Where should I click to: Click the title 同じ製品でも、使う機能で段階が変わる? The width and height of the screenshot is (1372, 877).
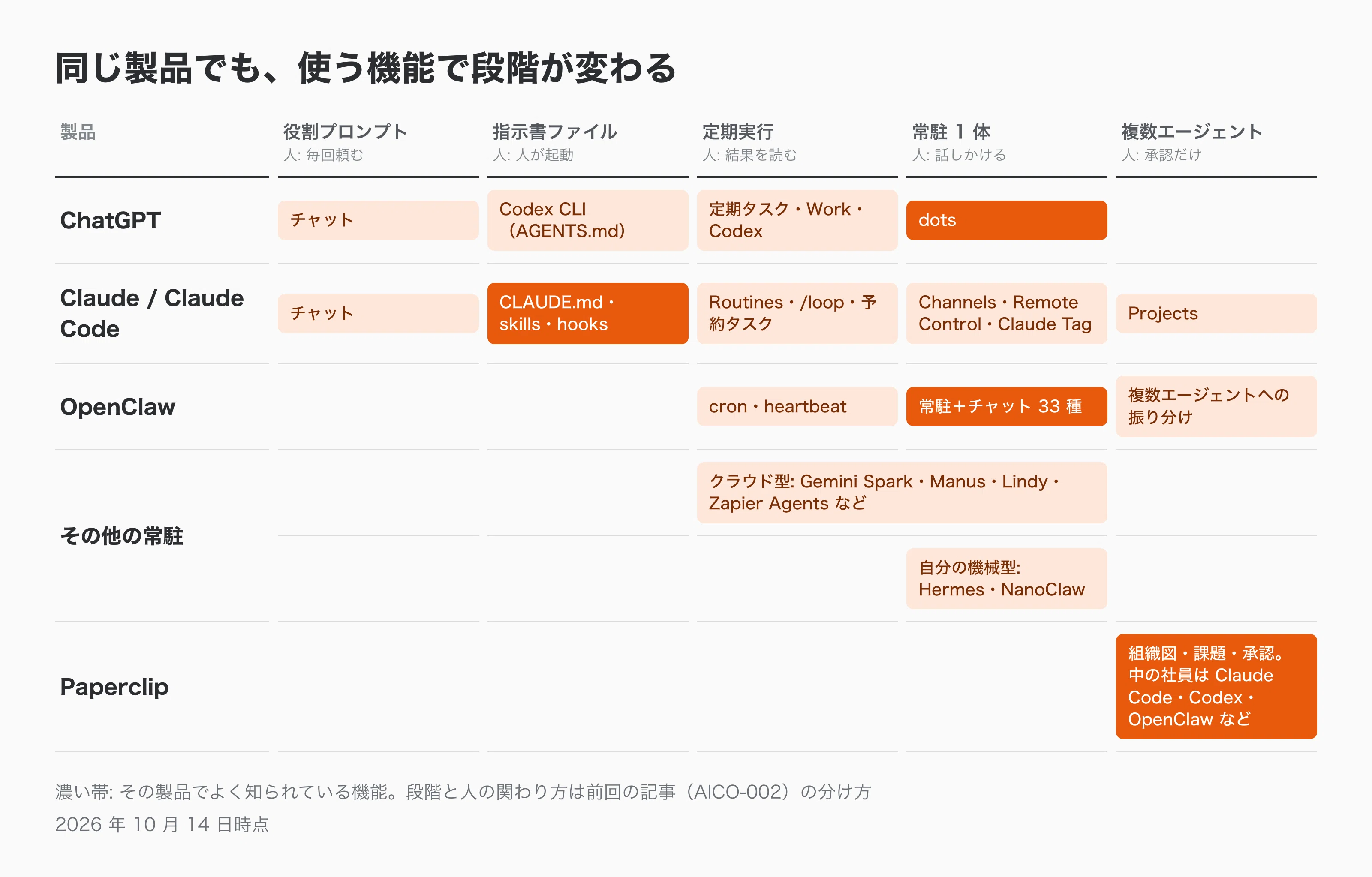click(x=365, y=68)
